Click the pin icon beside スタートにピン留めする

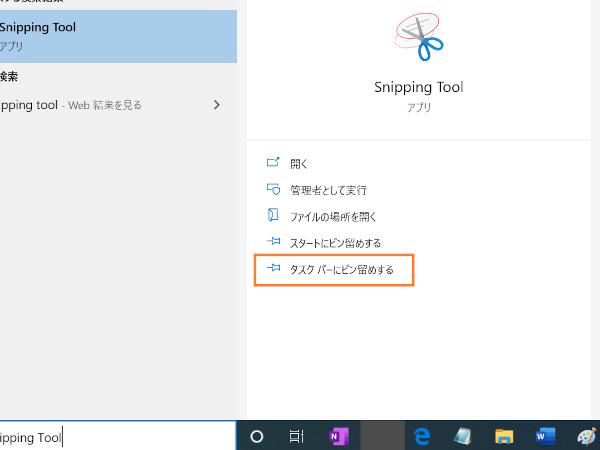(273, 241)
